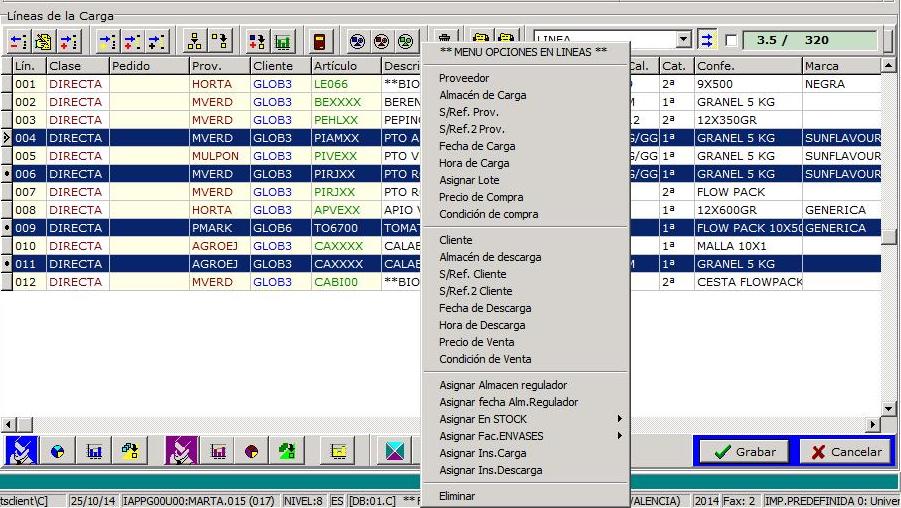Select row 008 in the lines grid

click(25, 210)
